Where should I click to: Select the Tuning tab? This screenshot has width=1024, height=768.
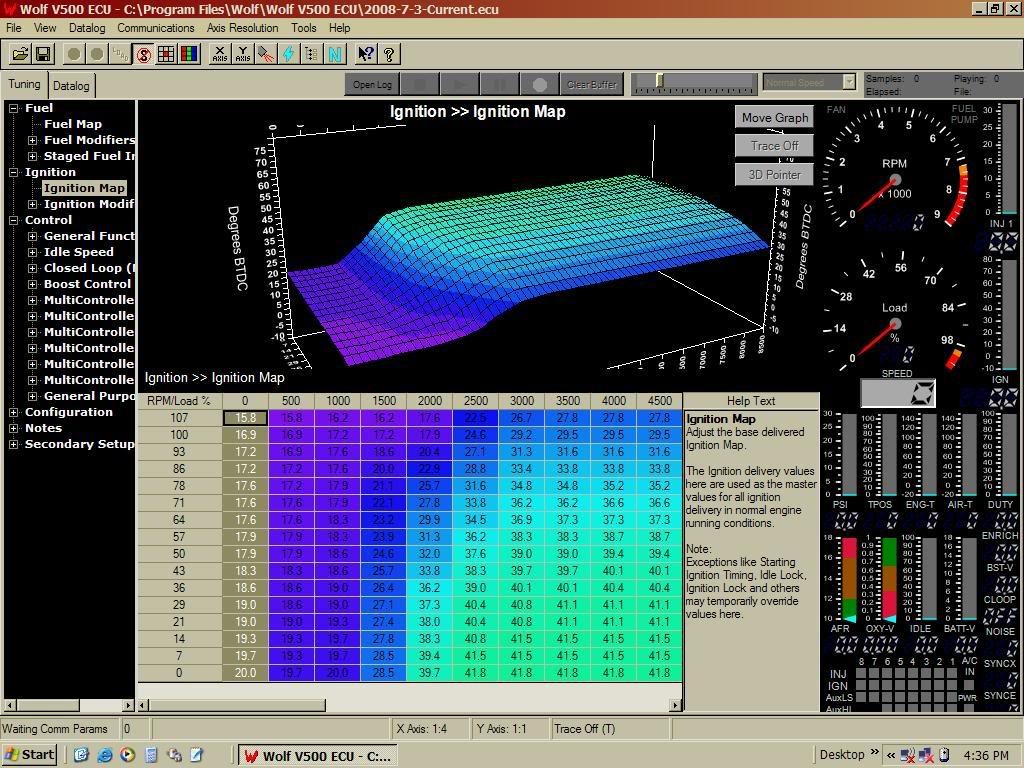coord(25,84)
